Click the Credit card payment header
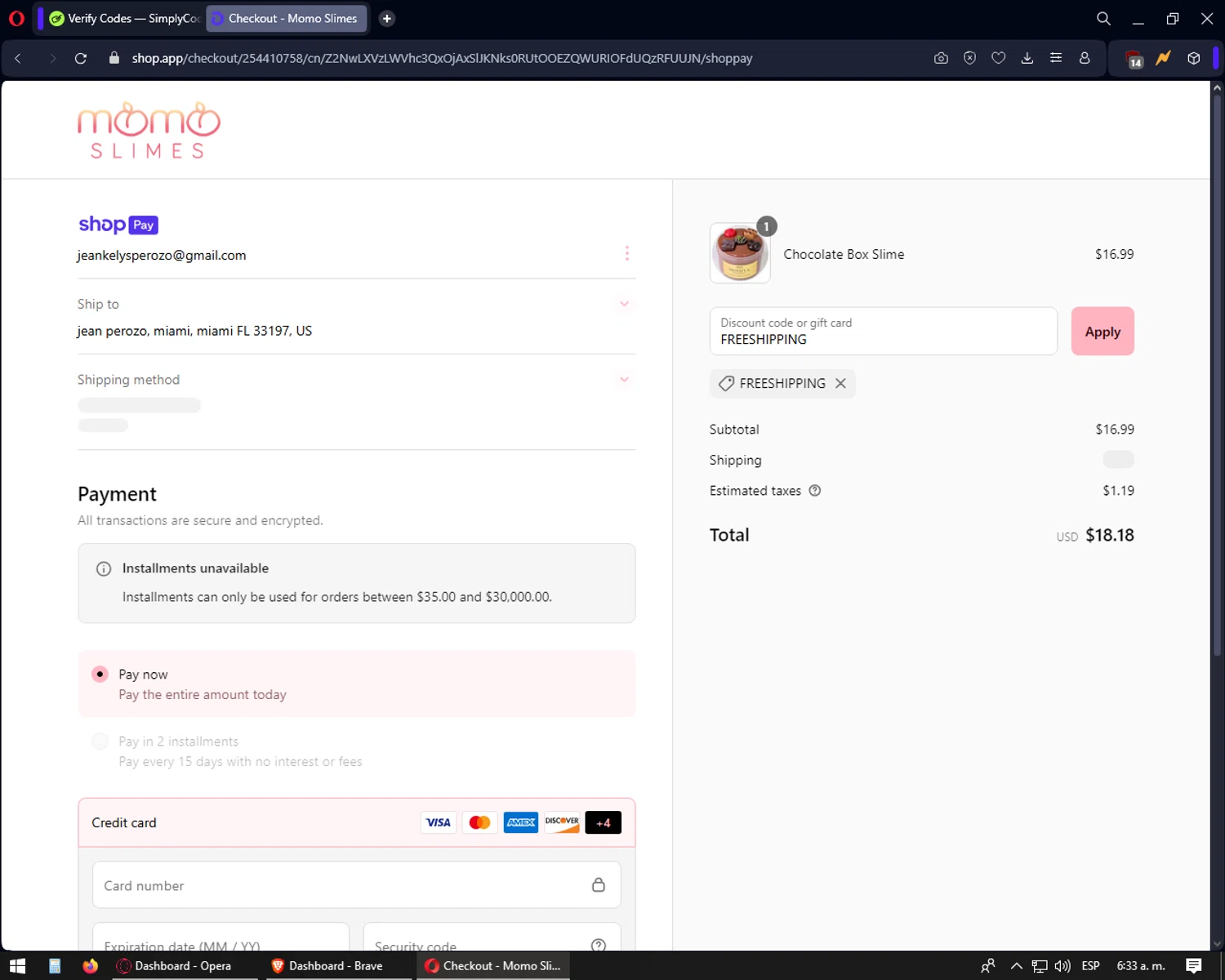The height and width of the screenshot is (980, 1225). [357, 822]
